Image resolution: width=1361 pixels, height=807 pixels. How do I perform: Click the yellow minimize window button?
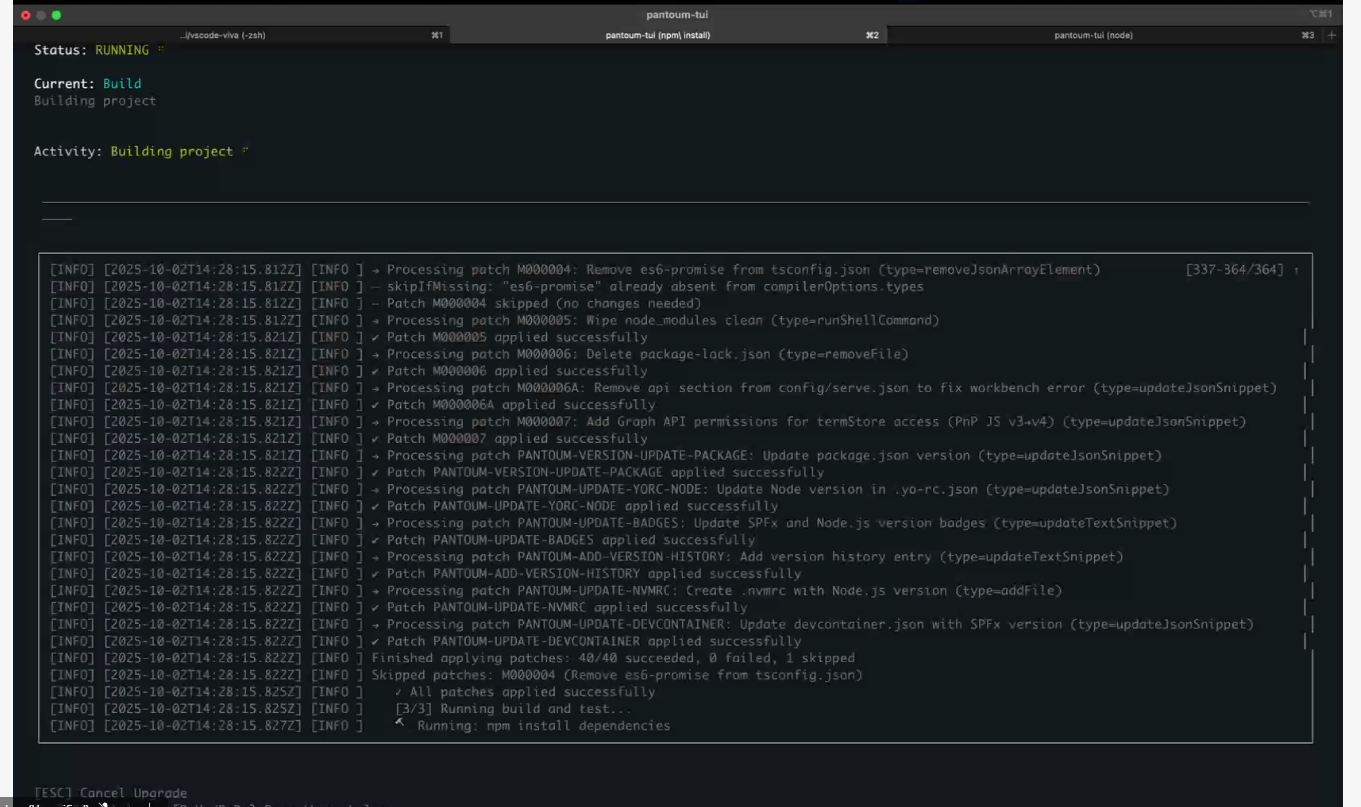[41, 15]
